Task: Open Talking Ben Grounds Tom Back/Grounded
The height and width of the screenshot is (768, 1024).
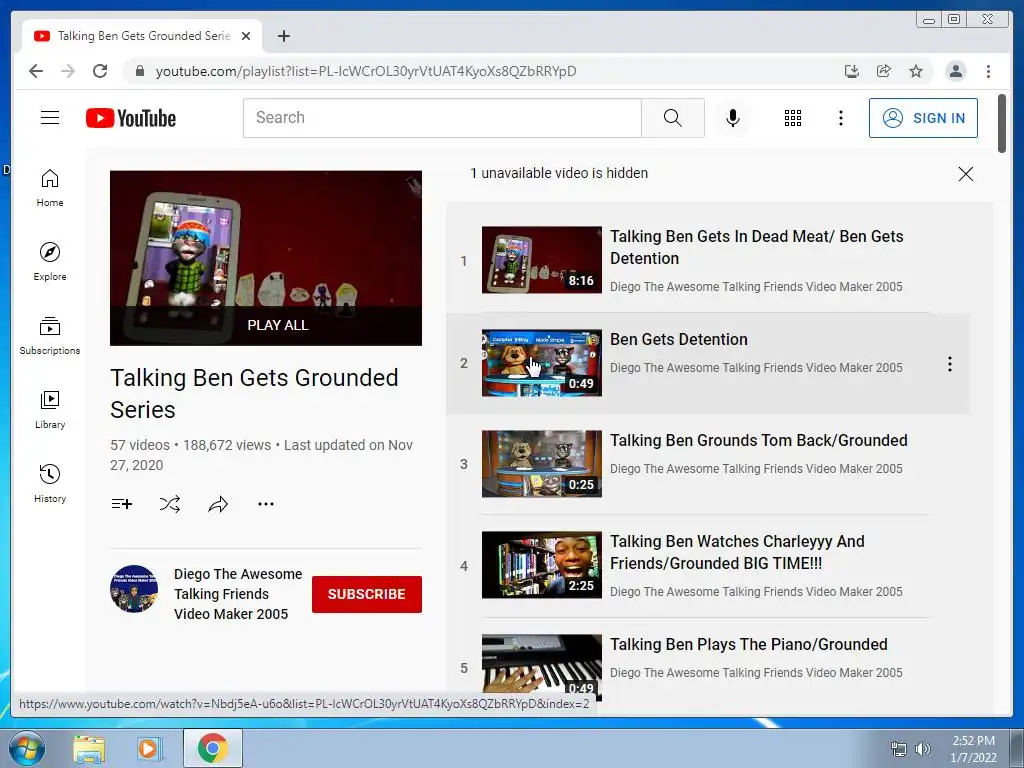Action: [x=758, y=440]
